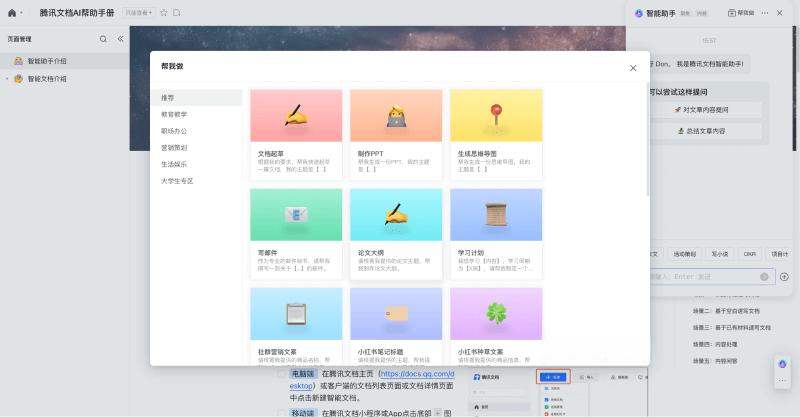This screenshot has height=417, width=800.
Task: Switch to the 职场办公 category
Action: tap(174, 131)
